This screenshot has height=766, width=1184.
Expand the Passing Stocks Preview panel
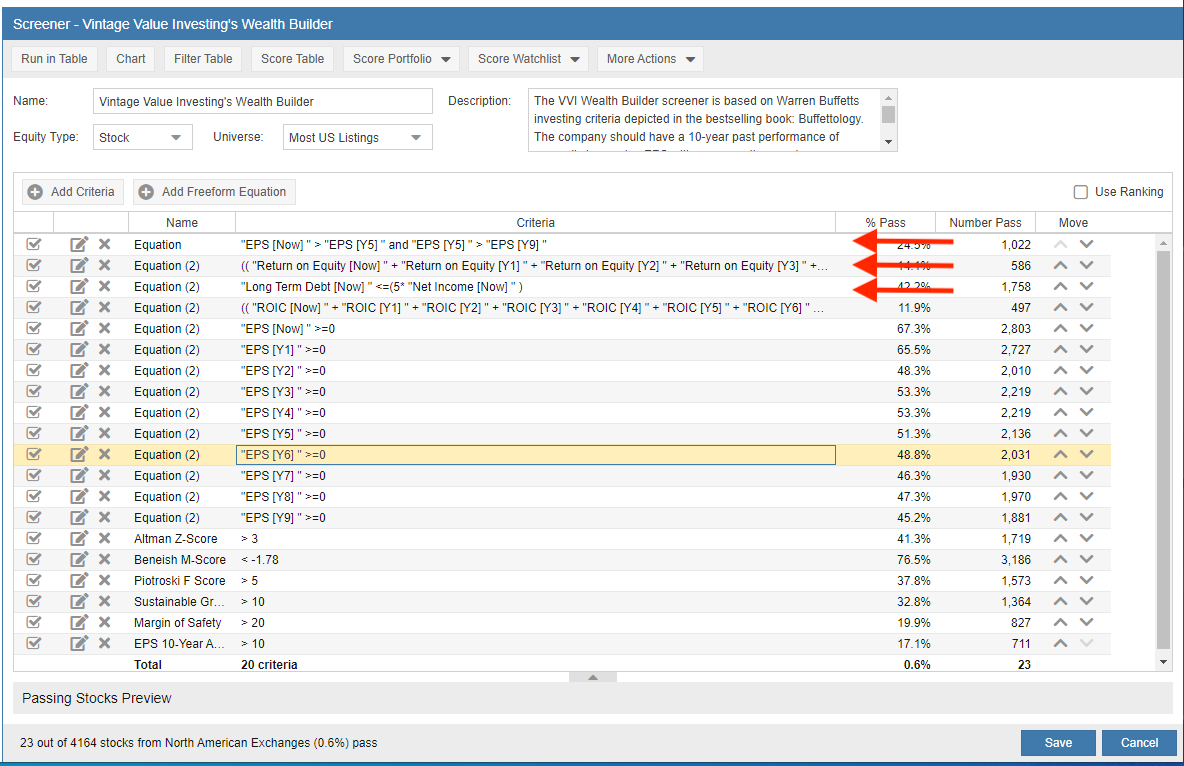point(593,698)
